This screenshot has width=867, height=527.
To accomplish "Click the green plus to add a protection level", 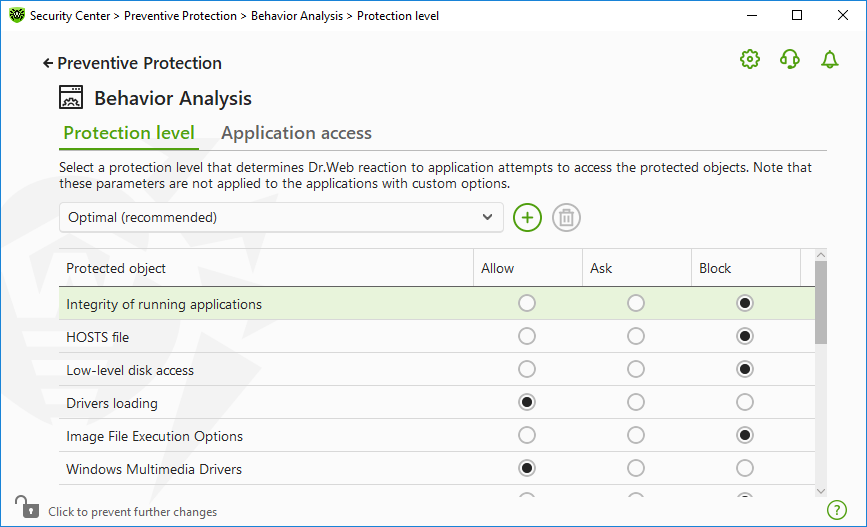I will point(527,217).
